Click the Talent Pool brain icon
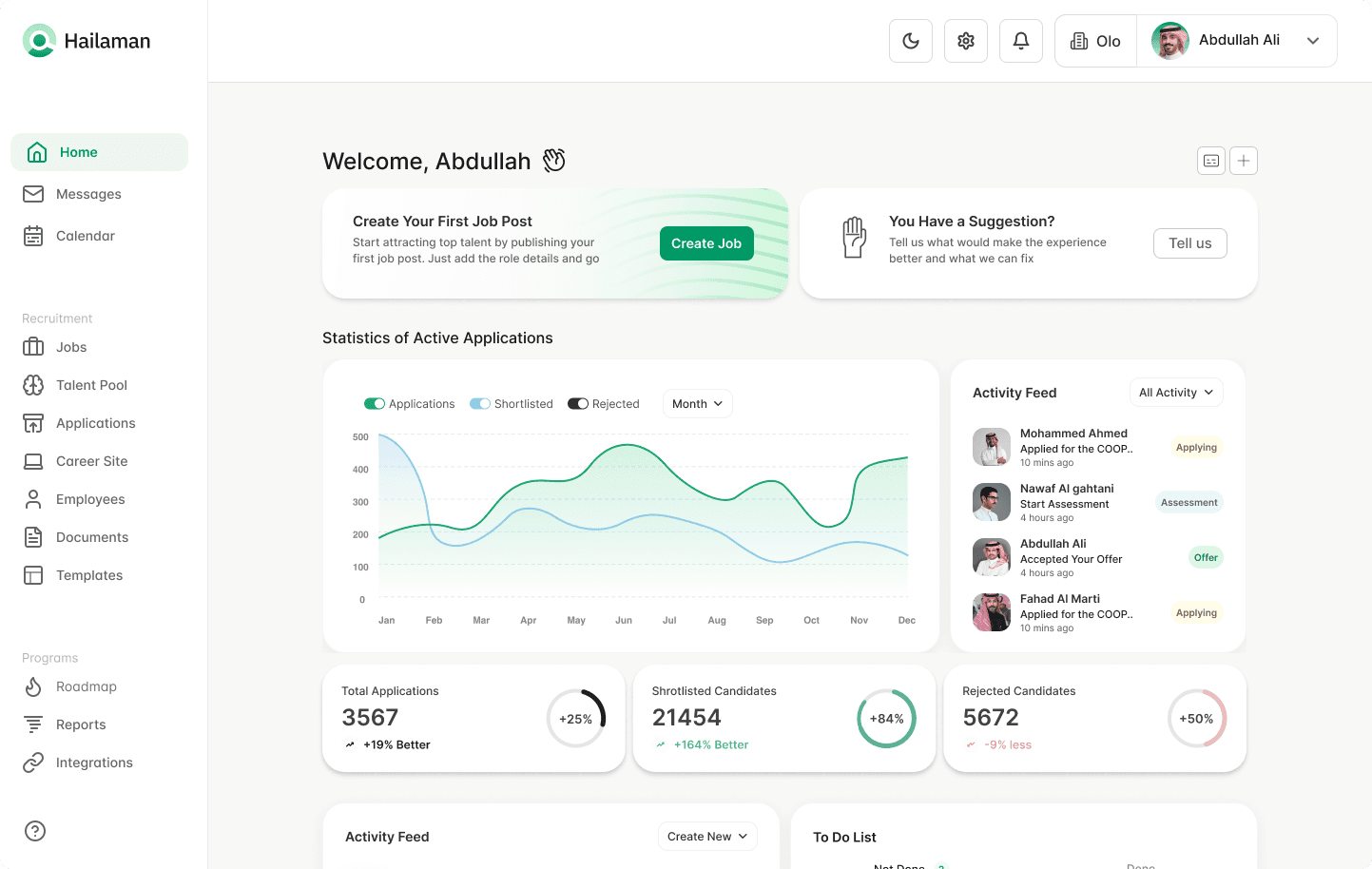 (33, 385)
